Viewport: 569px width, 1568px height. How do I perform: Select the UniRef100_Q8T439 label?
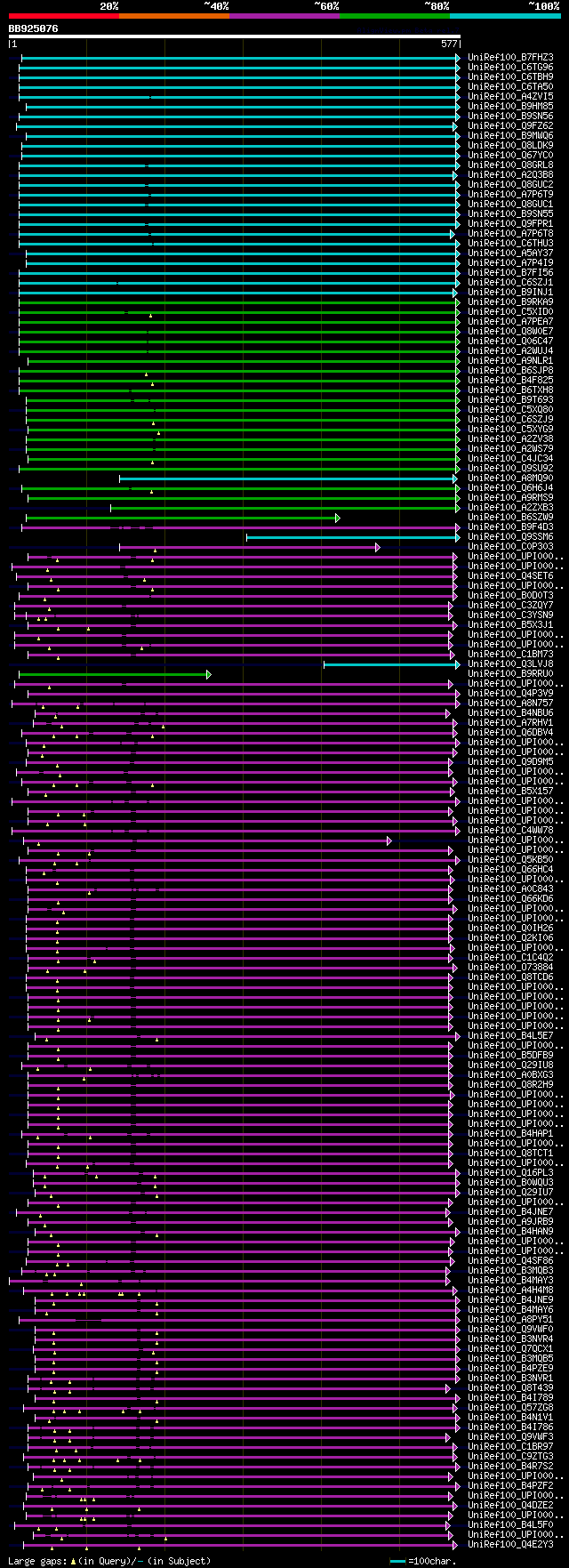point(510,1388)
